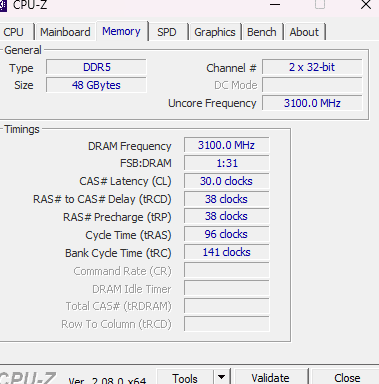Click the memory Type value DDR5
This screenshot has height=384, width=379.
96,67
